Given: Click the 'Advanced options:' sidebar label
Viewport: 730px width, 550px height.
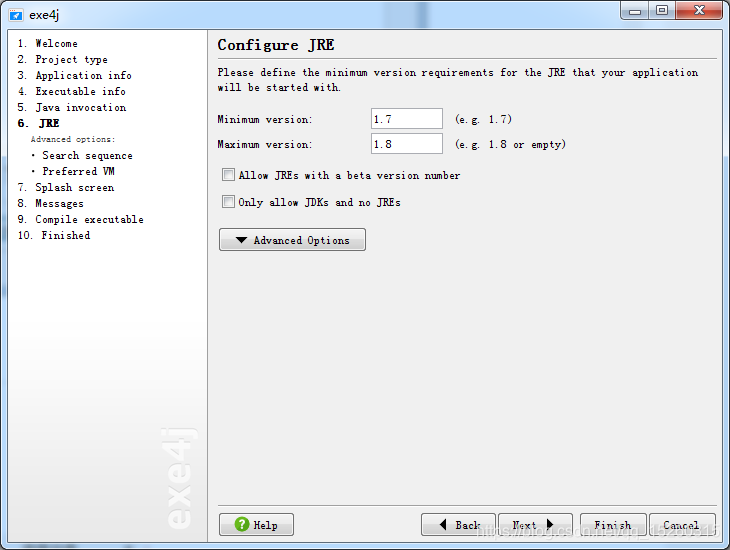Looking at the screenshot, I should [x=73, y=139].
